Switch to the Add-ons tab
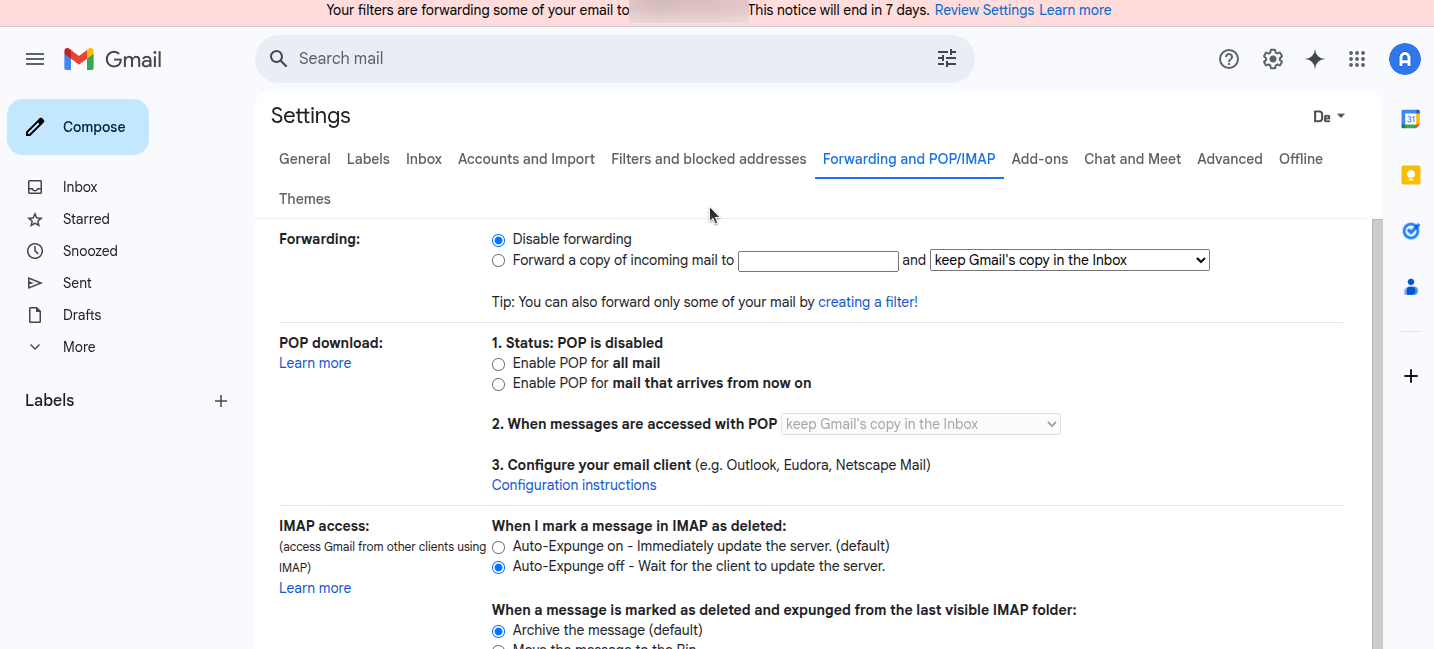Viewport: 1434px width, 649px height. pos(1040,159)
